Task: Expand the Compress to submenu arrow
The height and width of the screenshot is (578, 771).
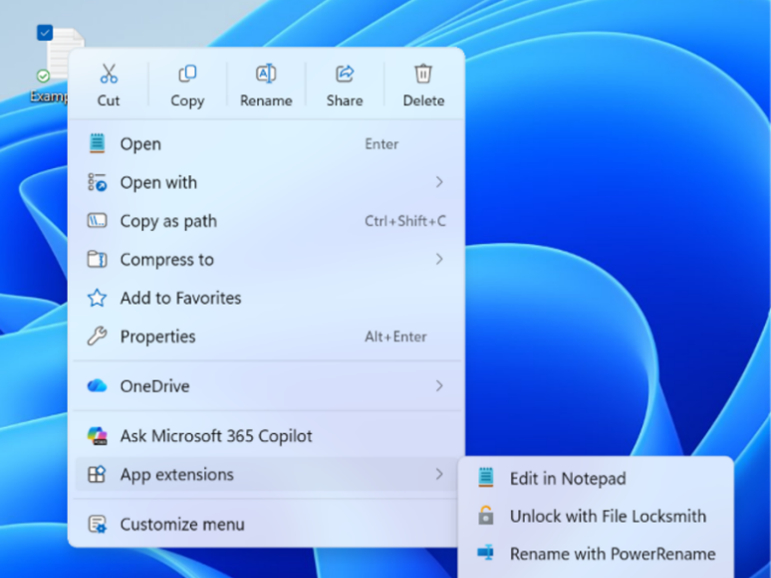Action: tap(439, 259)
